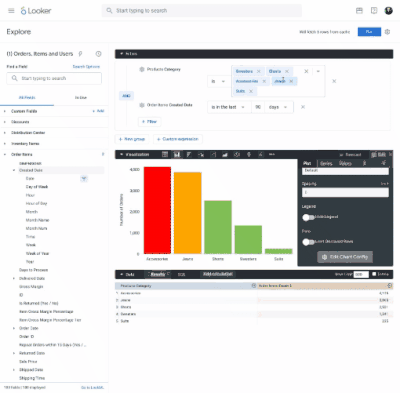Click the filter icon on Date field

click(x=84, y=179)
